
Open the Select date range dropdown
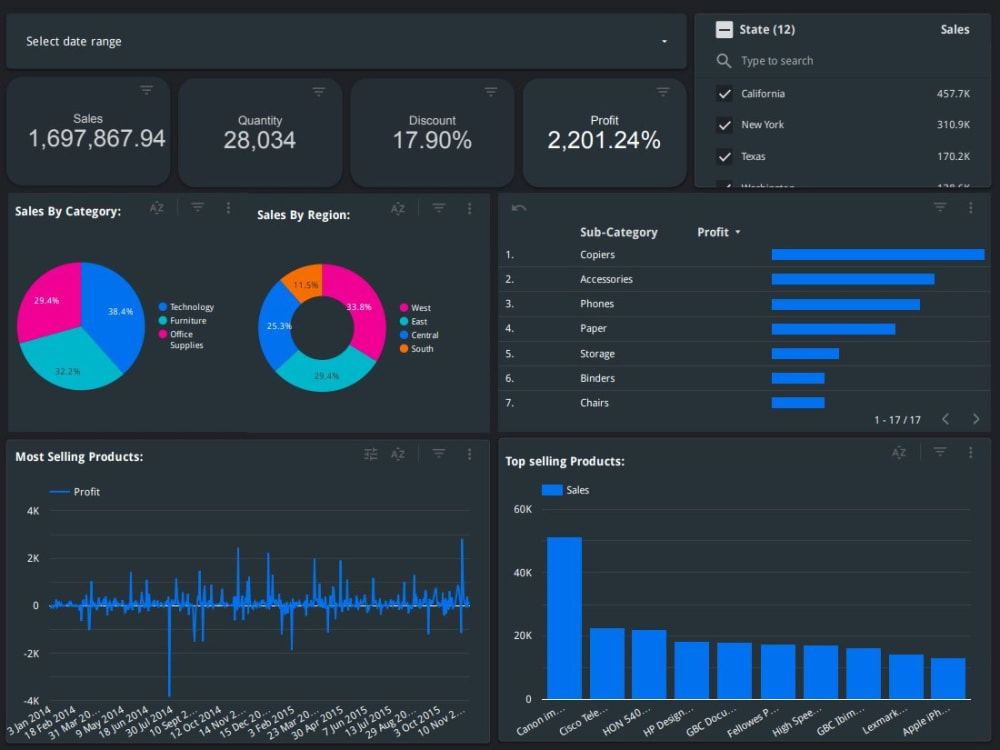[663, 41]
